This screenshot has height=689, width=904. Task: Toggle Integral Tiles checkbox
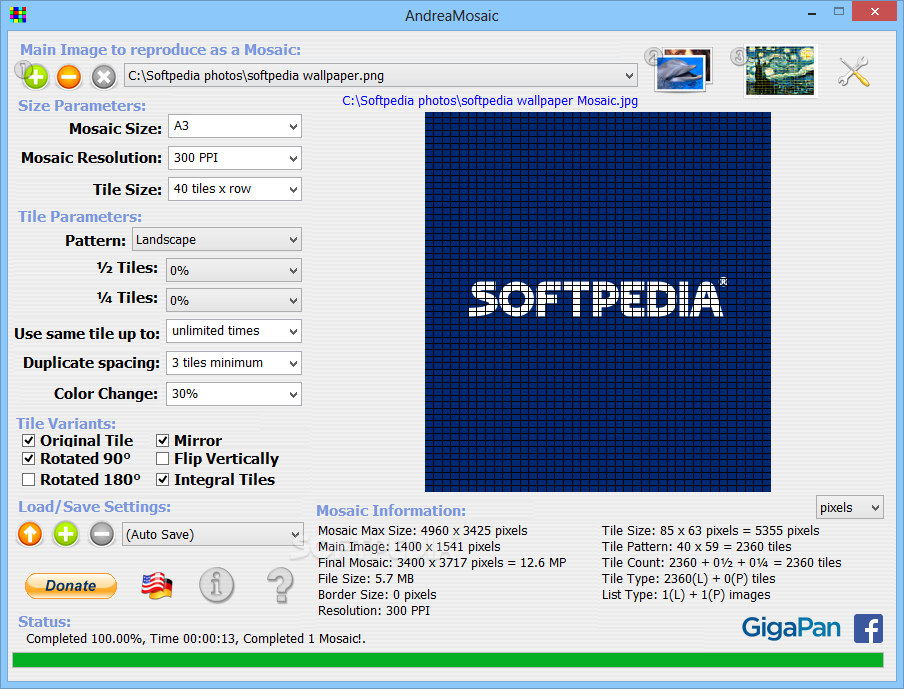(x=163, y=480)
